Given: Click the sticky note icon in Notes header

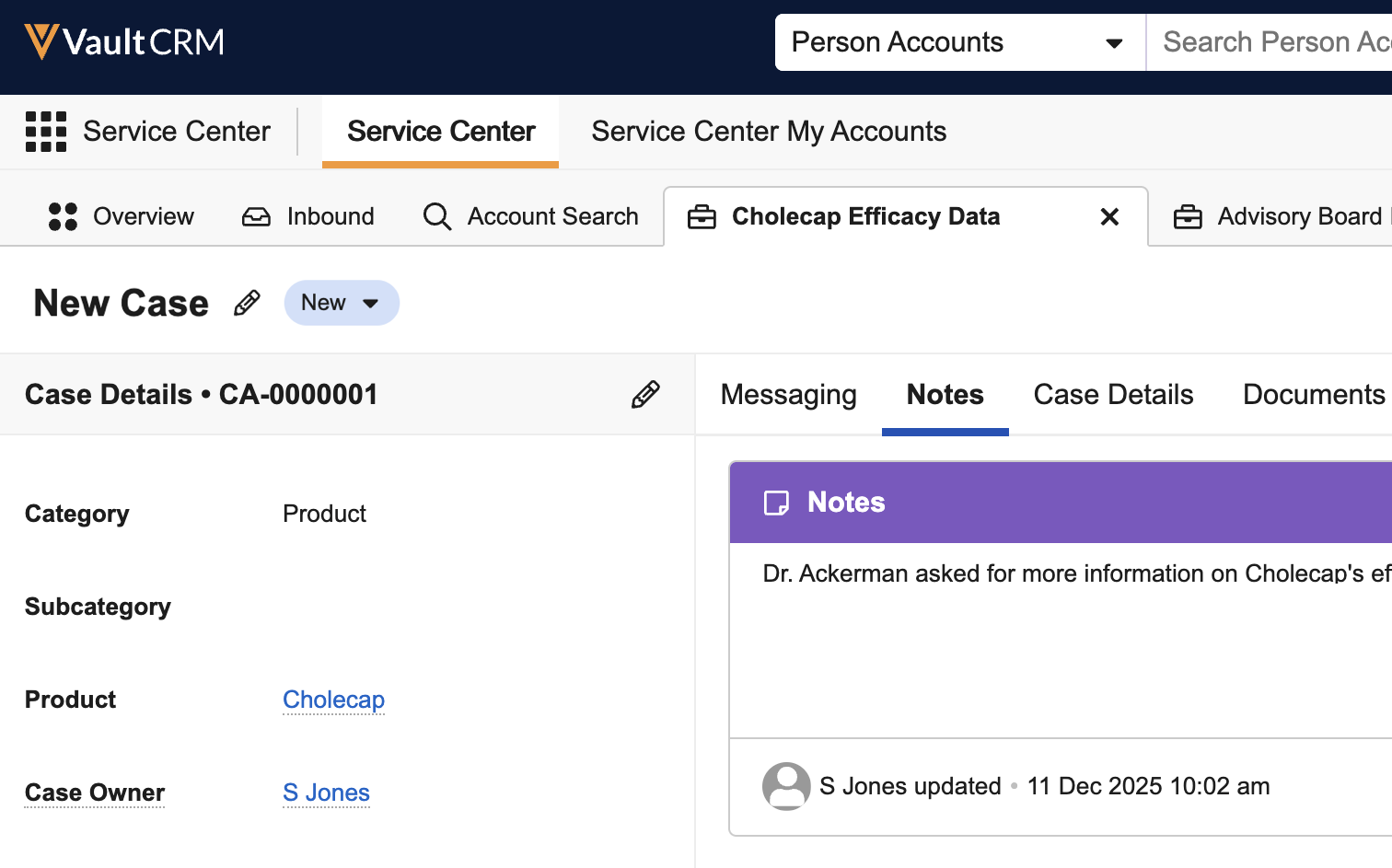Looking at the screenshot, I should point(776,503).
